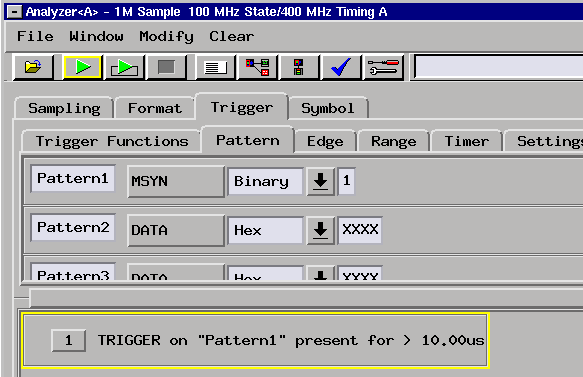Open the window menu in title bar
583x377 pixels.
click(x=14, y=12)
